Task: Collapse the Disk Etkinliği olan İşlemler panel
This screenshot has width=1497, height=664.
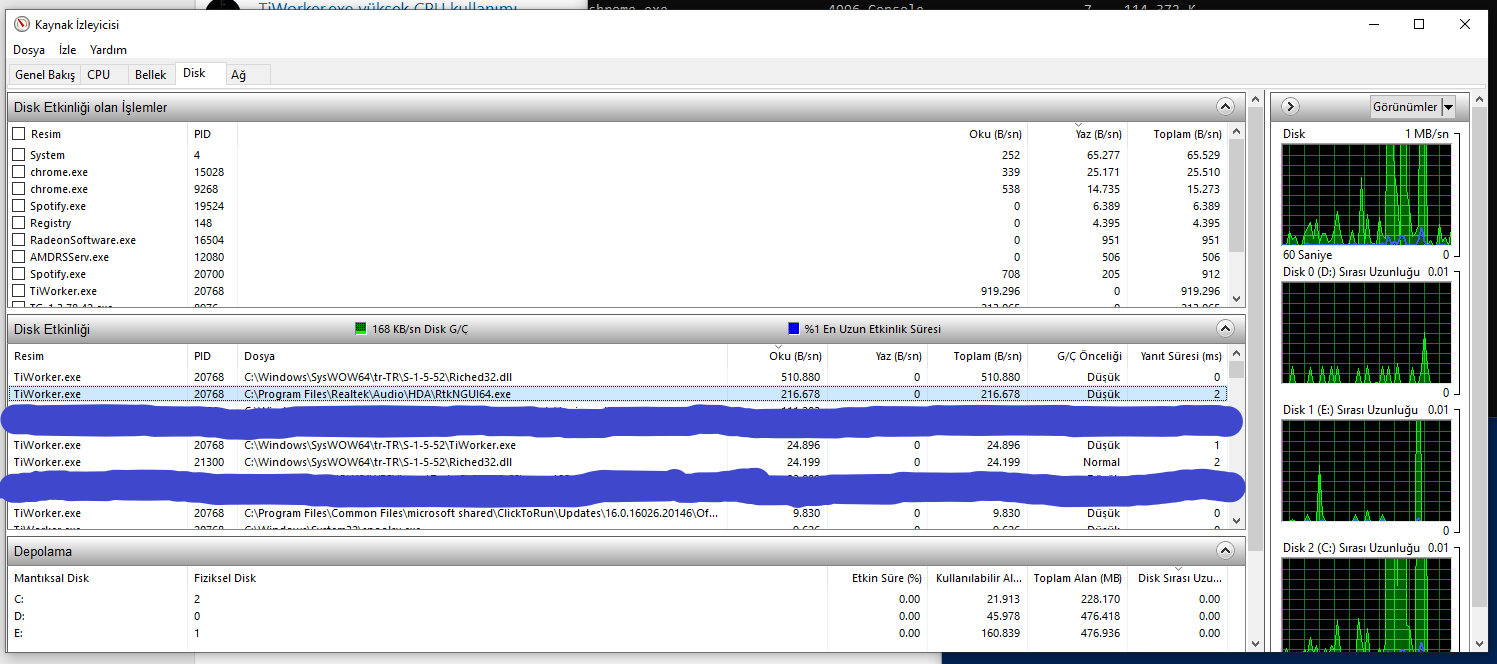Action: pos(1225,107)
